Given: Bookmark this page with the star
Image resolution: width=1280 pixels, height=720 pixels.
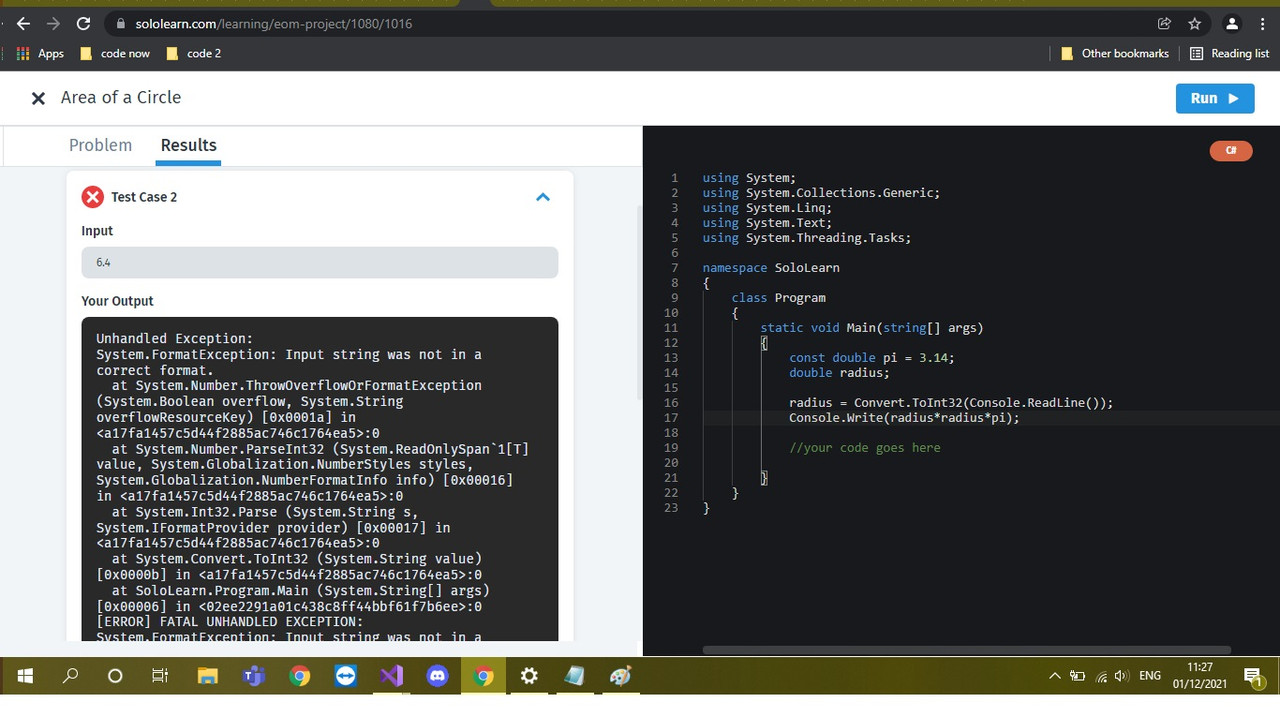Looking at the screenshot, I should point(1194,23).
